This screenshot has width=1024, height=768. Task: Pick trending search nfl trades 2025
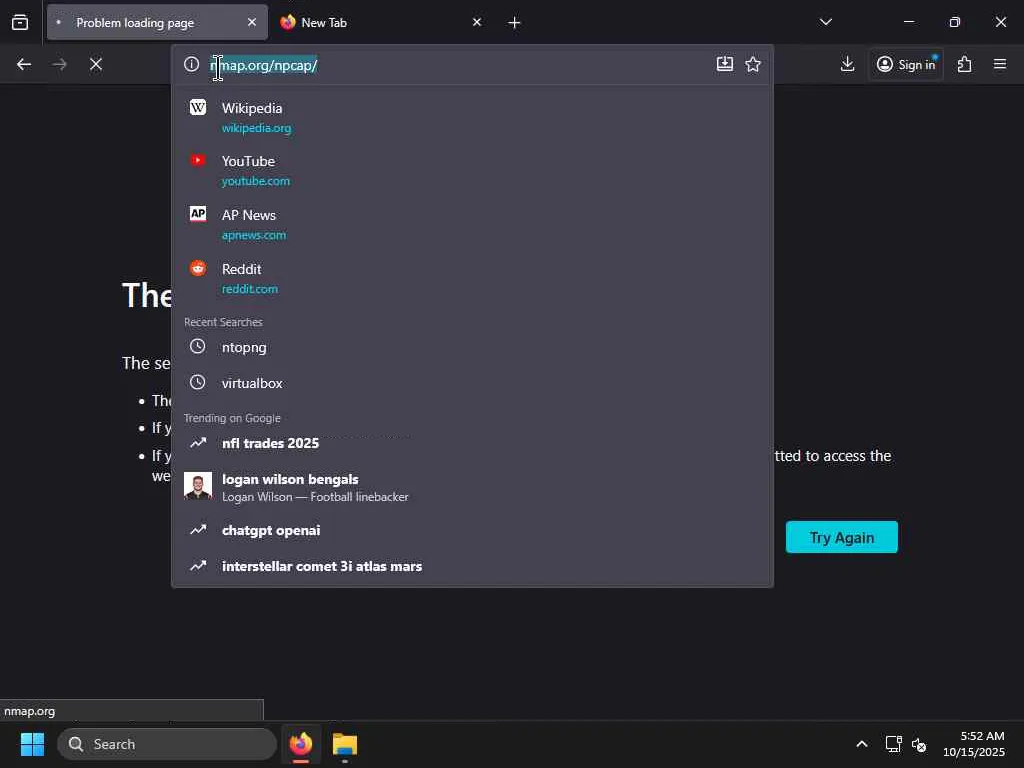(x=472, y=443)
